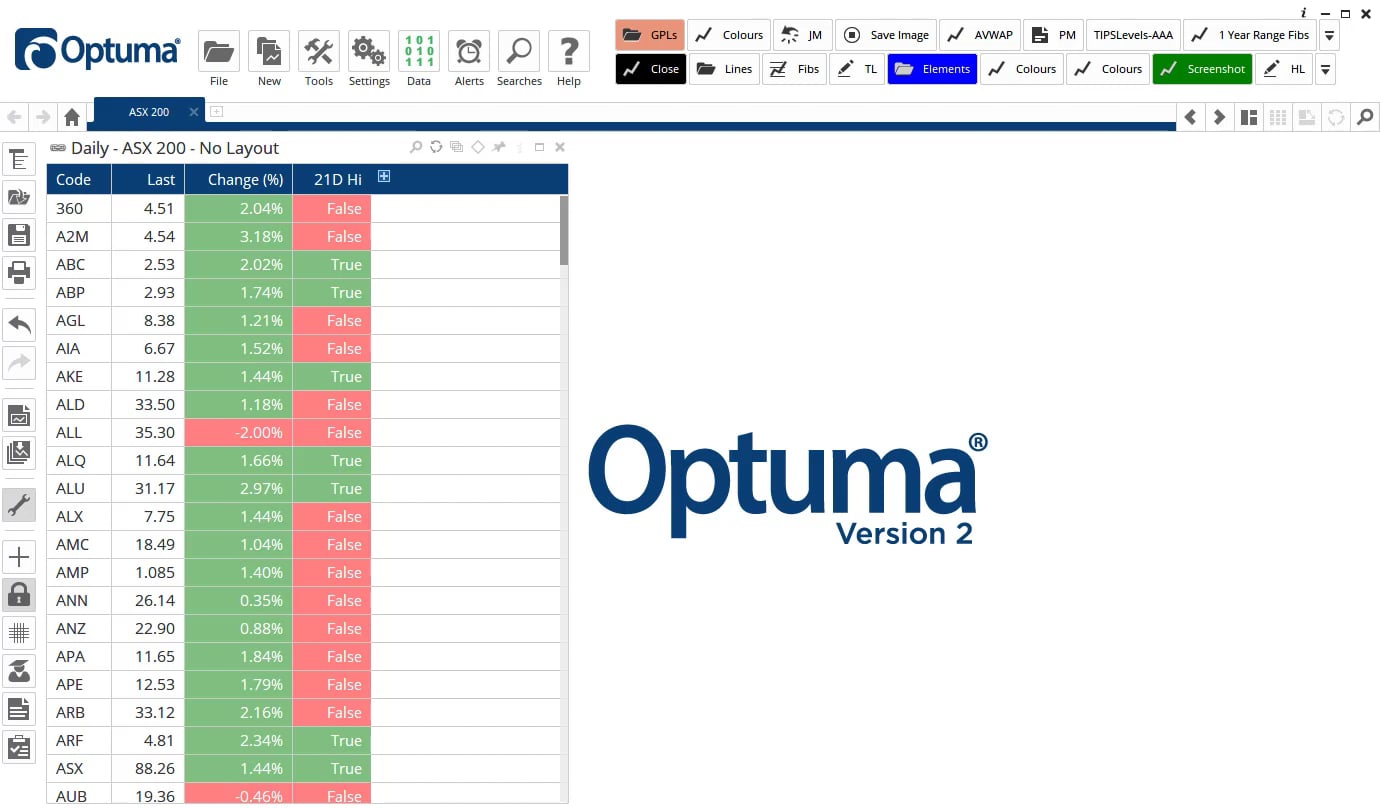Click the checklist clipboard sidebar icon
This screenshot has width=1380, height=808.
[x=19, y=747]
